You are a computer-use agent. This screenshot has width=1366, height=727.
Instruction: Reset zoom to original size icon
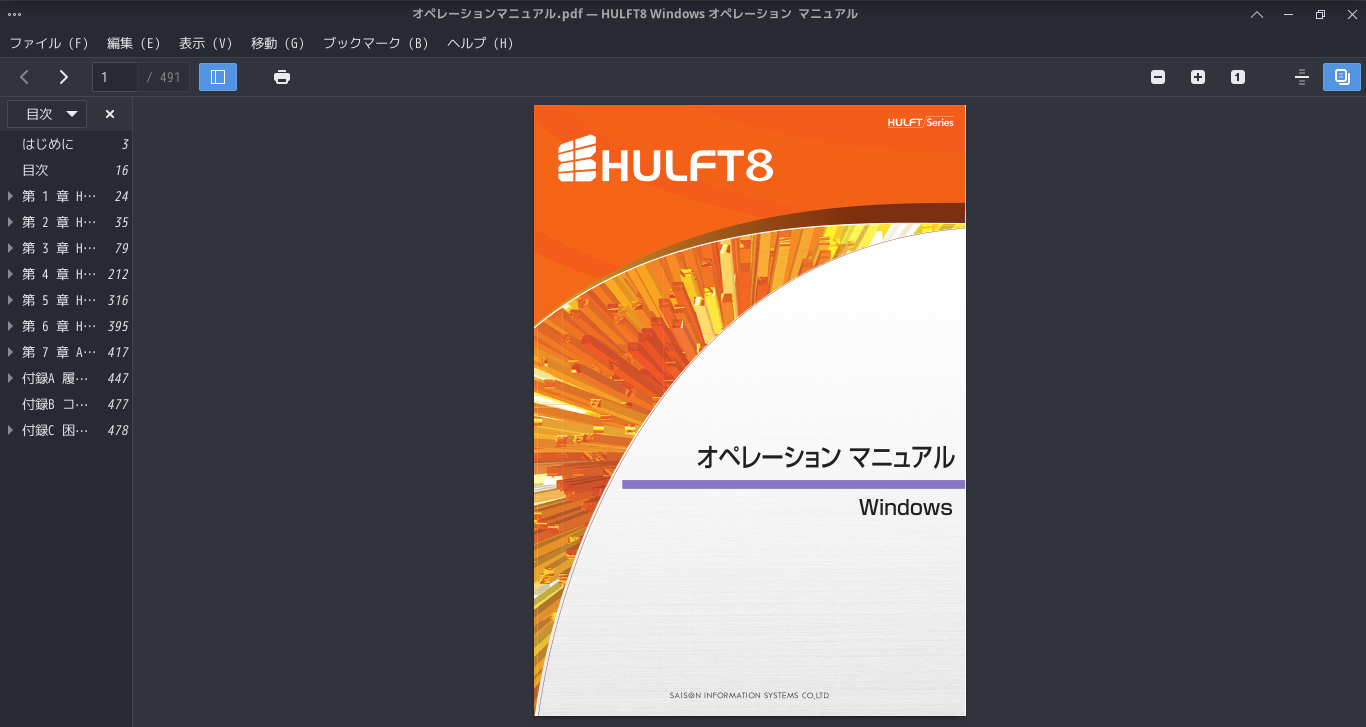click(1238, 77)
